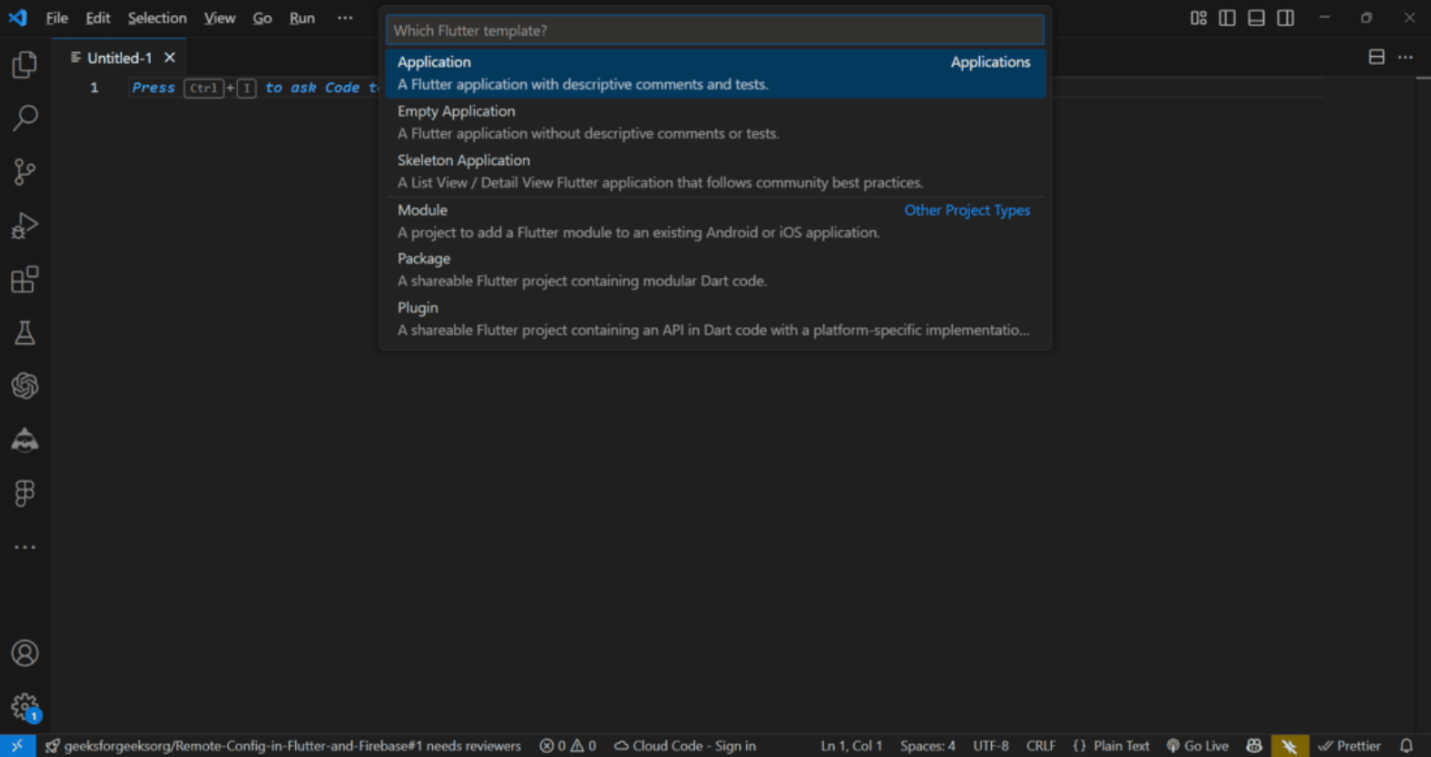Show additional views ellipsis in activity bar
1431x757 pixels.
pyautogui.click(x=25, y=547)
